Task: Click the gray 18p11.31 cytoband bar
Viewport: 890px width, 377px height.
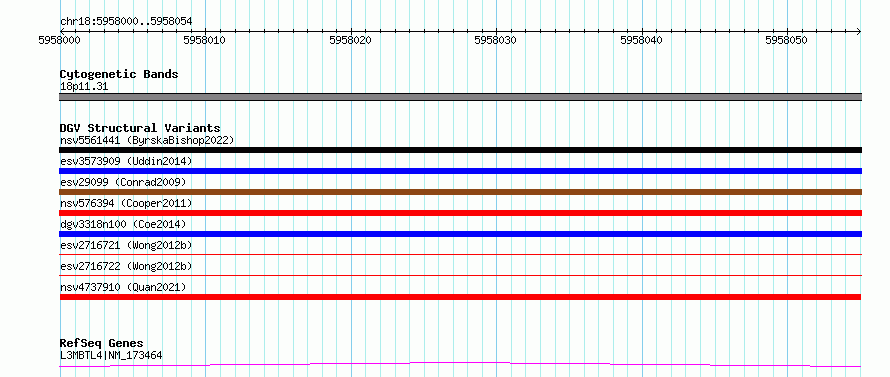Action: tap(460, 97)
